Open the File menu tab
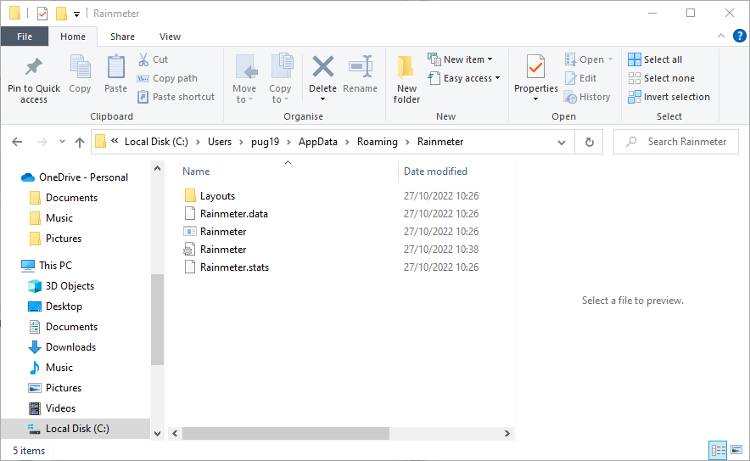The height and width of the screenshot is (461, 750). tap(24, 37)
